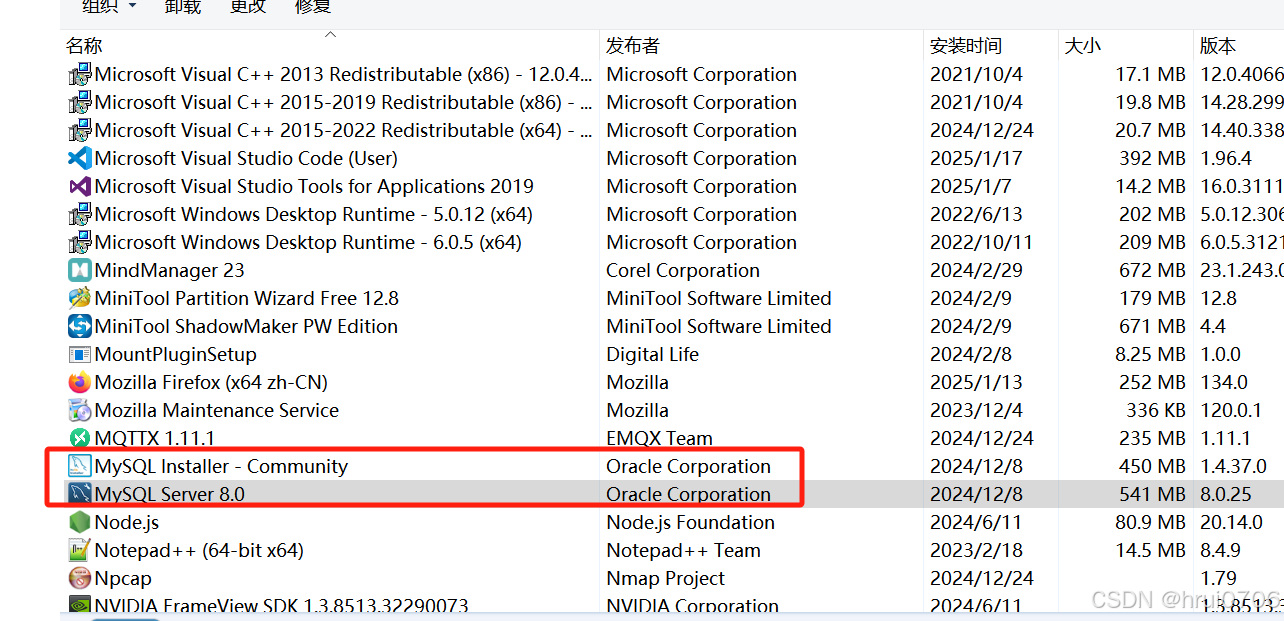Screen dimensions: 1284x621
Task: Click the Node.js hexagon icon
Action: [80, 522]
